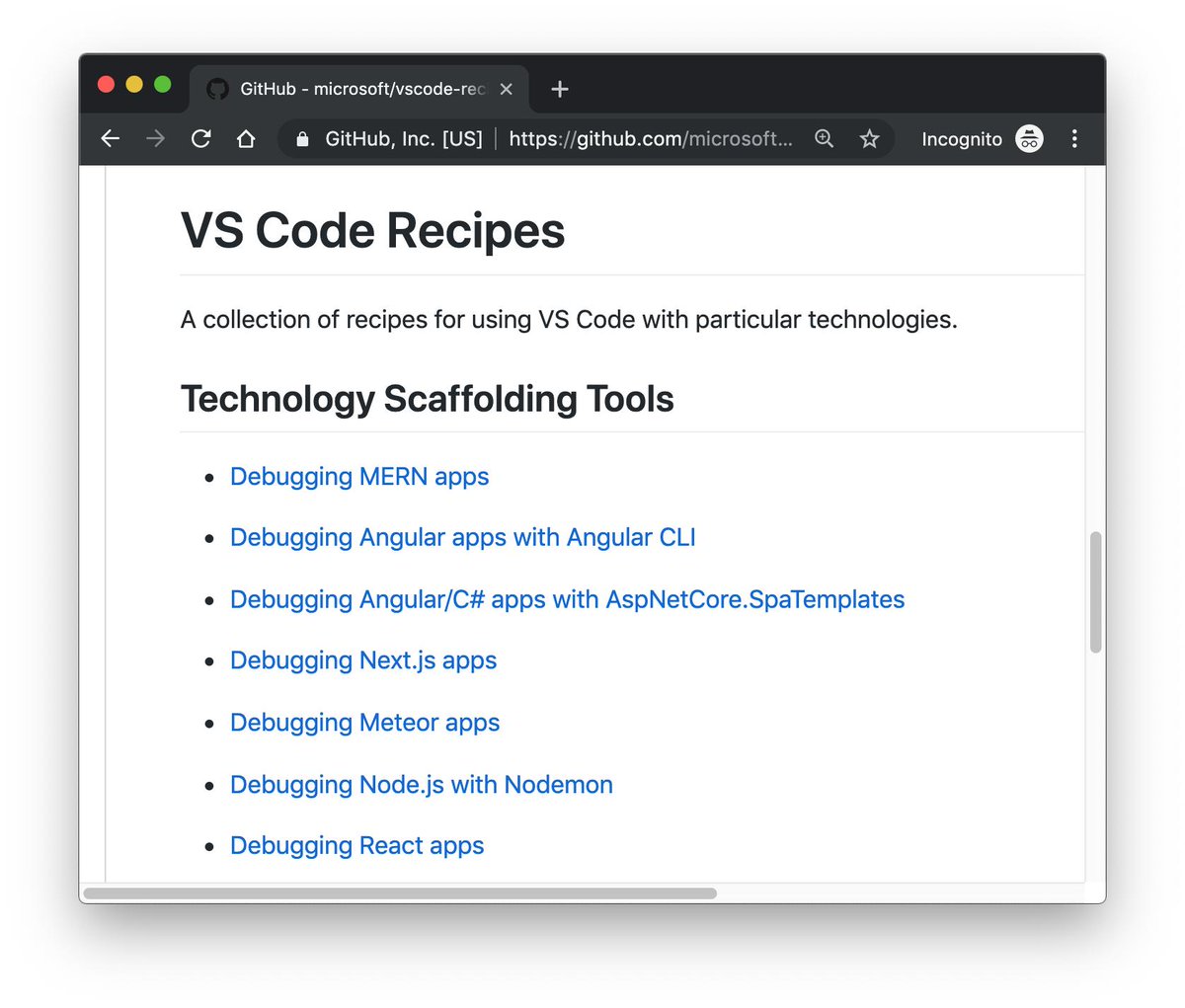The width and height of the screenshot is (1185, 1008).
Task: Bookmark the page using the star icon
Action: (x=868, y=138)
